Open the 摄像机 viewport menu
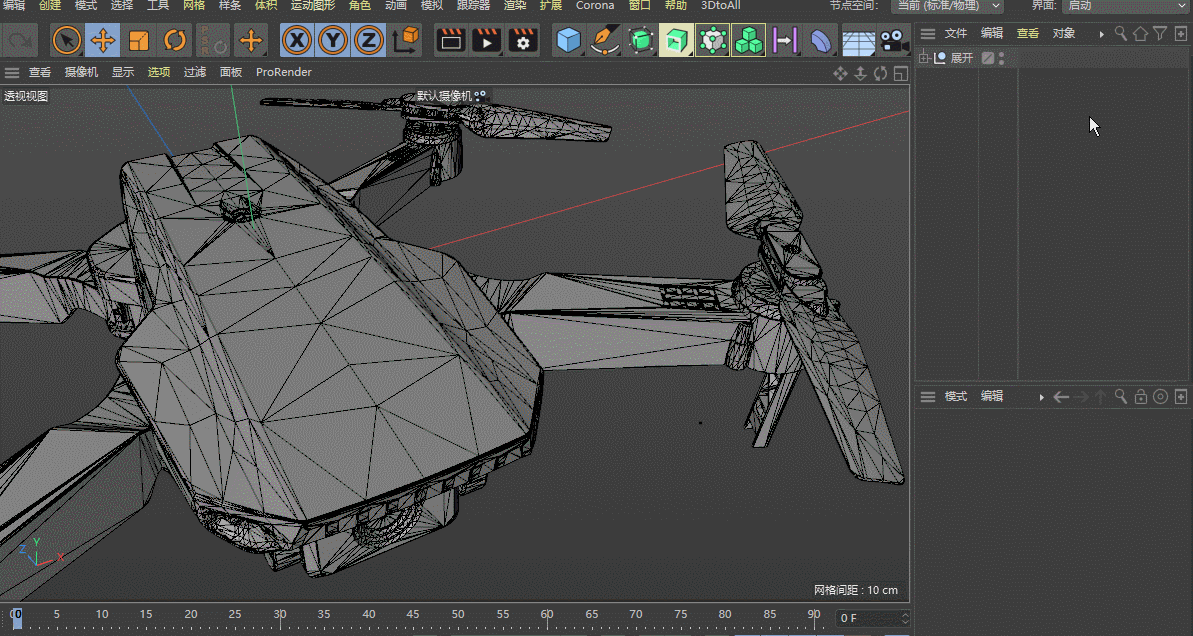 [81, 72]
